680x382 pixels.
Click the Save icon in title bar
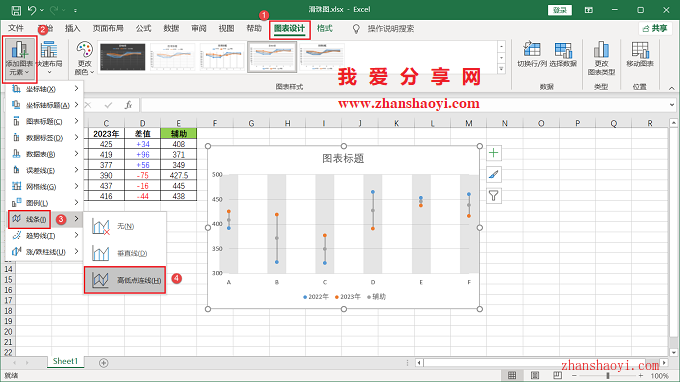click(16, 10)
